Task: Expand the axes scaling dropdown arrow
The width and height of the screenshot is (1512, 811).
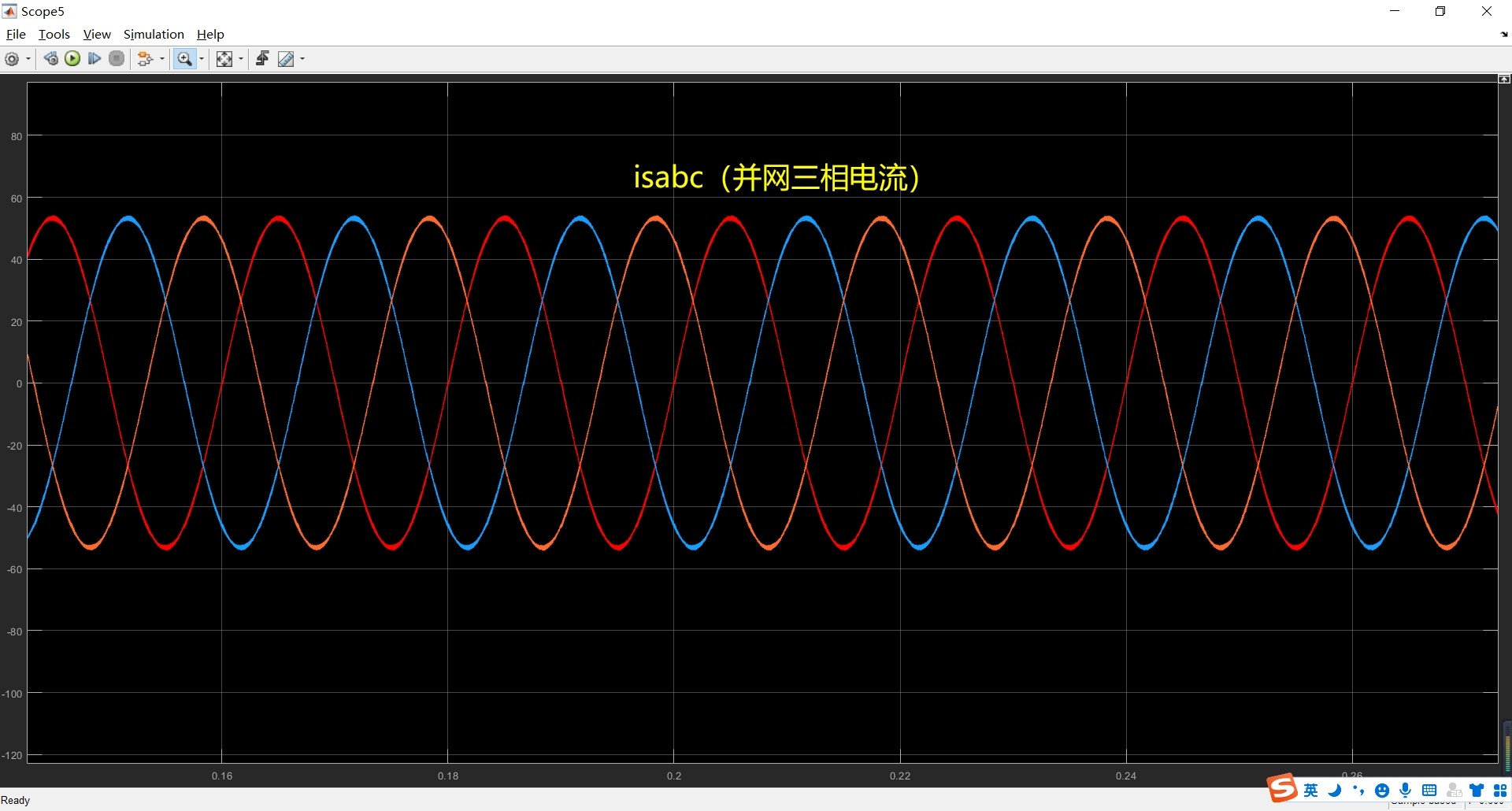Action: [x=241, y=59]
